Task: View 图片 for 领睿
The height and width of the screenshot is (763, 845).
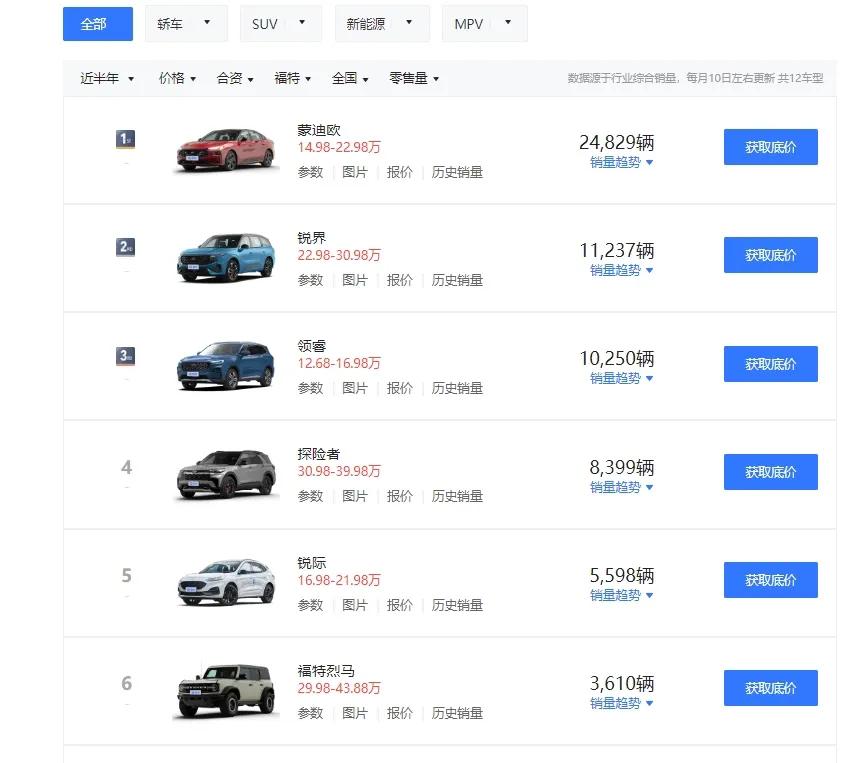Action: click(355, 388)
